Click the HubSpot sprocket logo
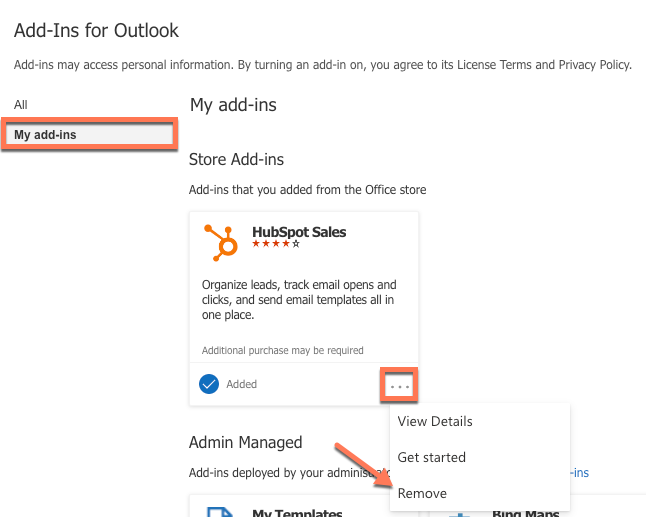This screenshot has height=517, width=646. [x=222, y=241]
